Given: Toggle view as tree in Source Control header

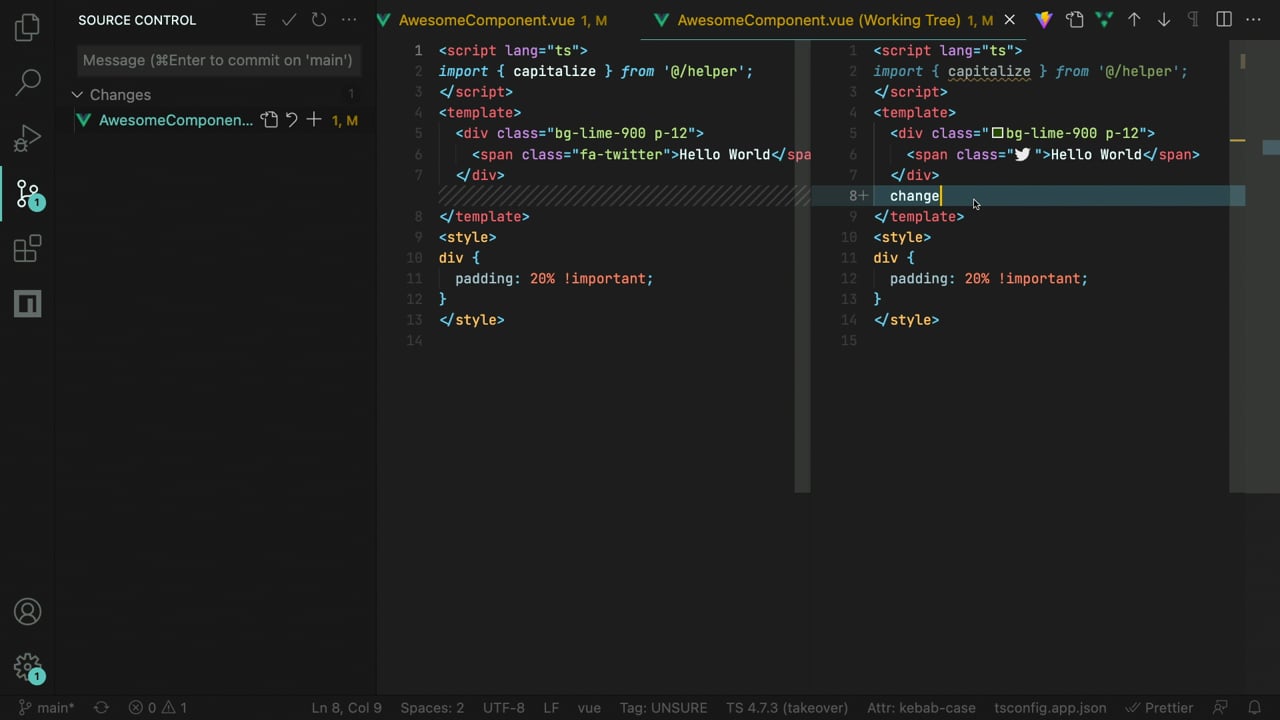Looking at the screenshot, I should (260, 20).
